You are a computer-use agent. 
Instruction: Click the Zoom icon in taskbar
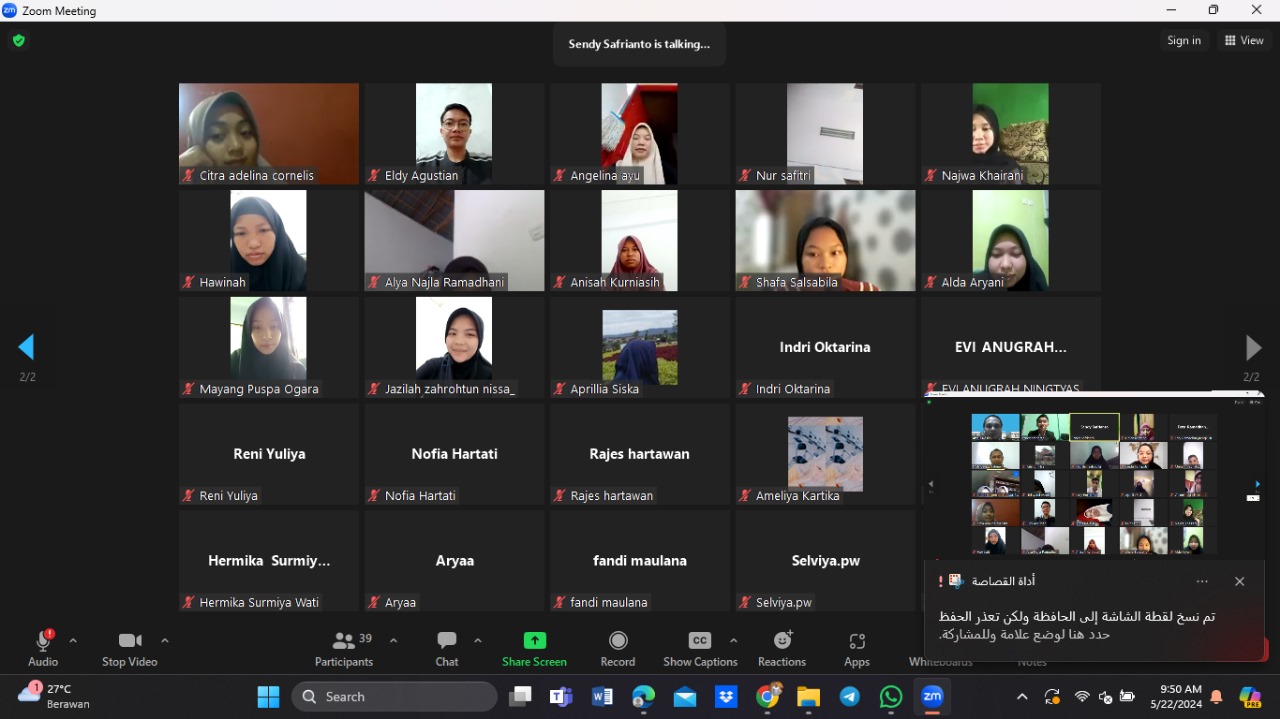click(x=932, y=697)
